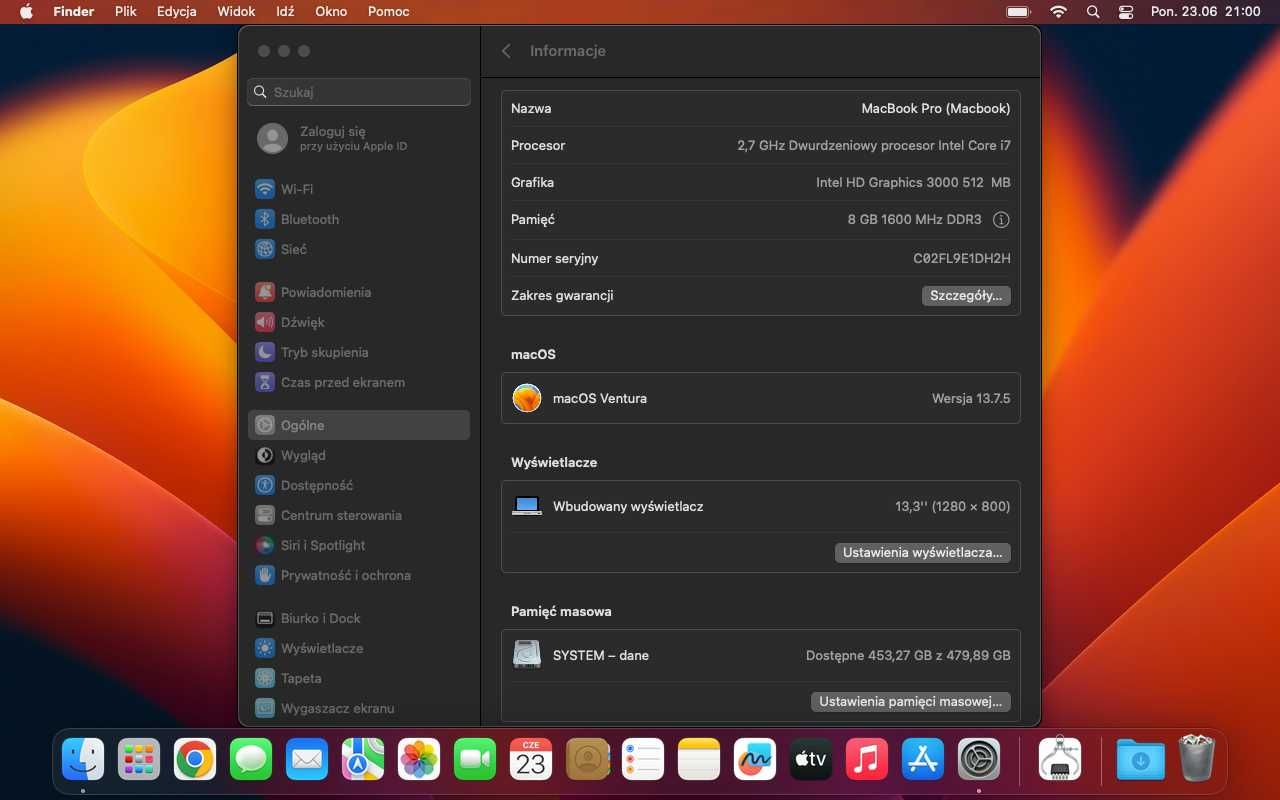This screenshot has width=1280, height=800.
Task: Open Powiadomienia settings
Action: tap(359, 292)
